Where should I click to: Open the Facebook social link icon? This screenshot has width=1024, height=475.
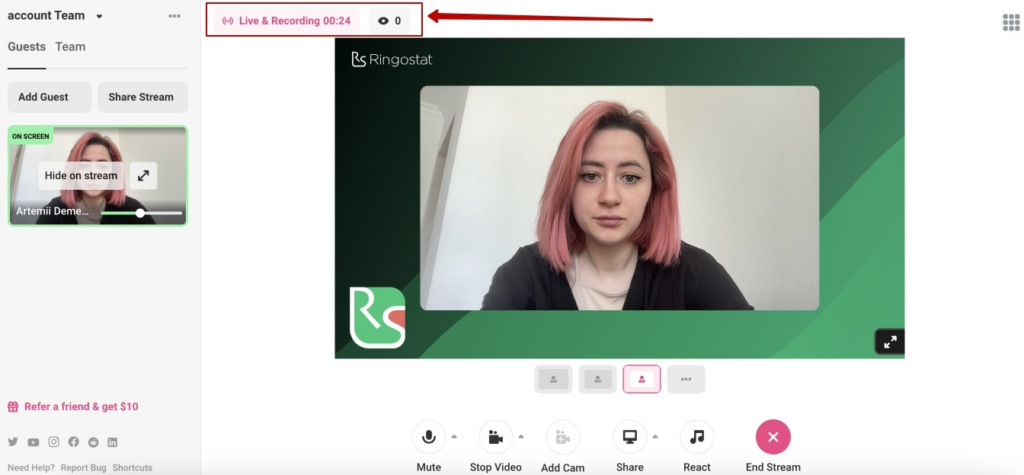point(73,442)
